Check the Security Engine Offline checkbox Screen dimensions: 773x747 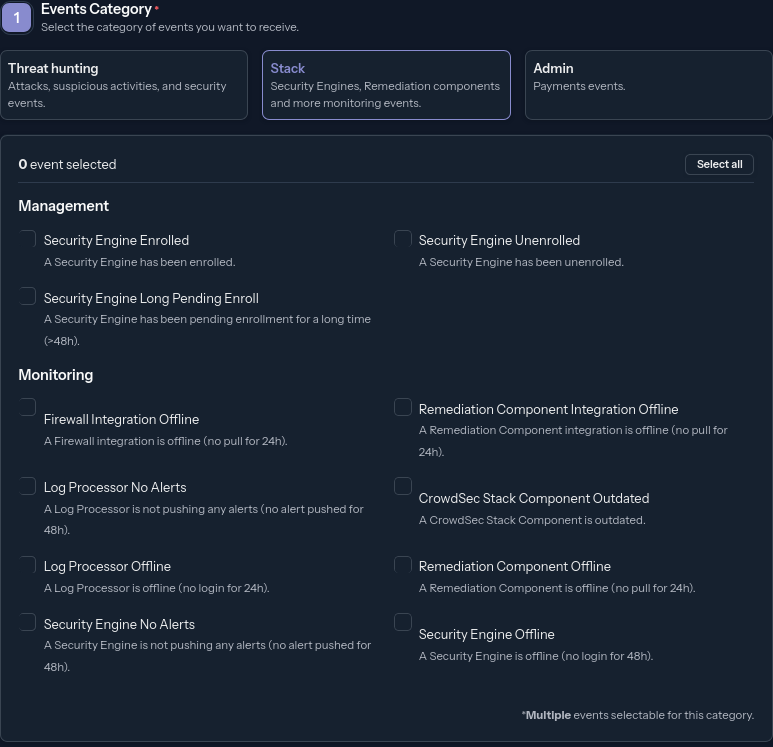(x=403, y=623)
